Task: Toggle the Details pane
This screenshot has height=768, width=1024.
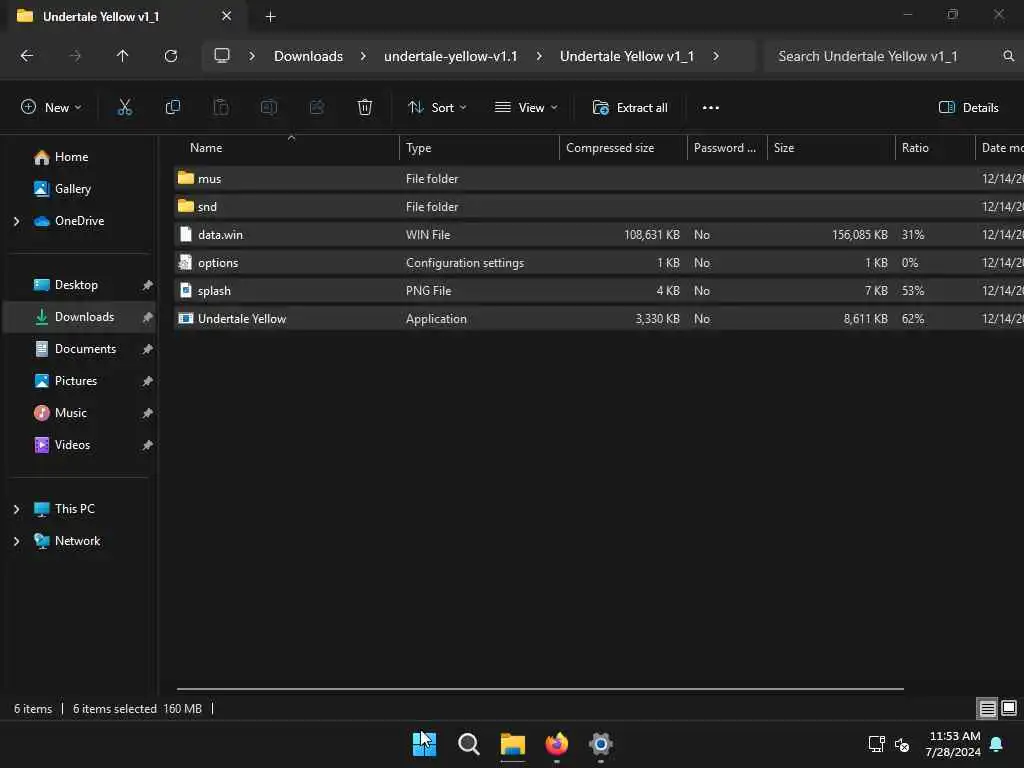Action: (968, 108)
